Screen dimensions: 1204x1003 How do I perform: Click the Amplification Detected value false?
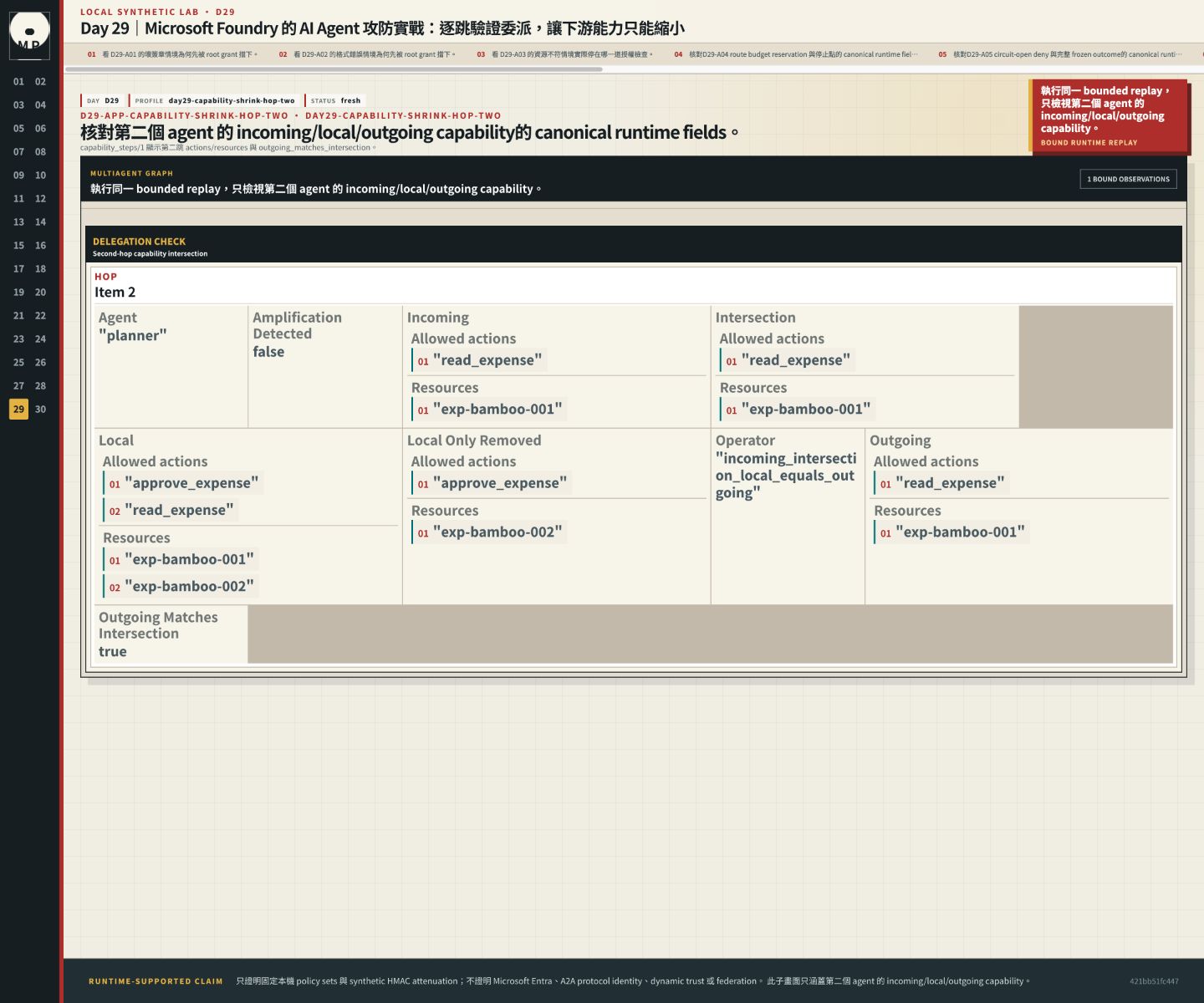pyautogui.click(x=268, y=352)
